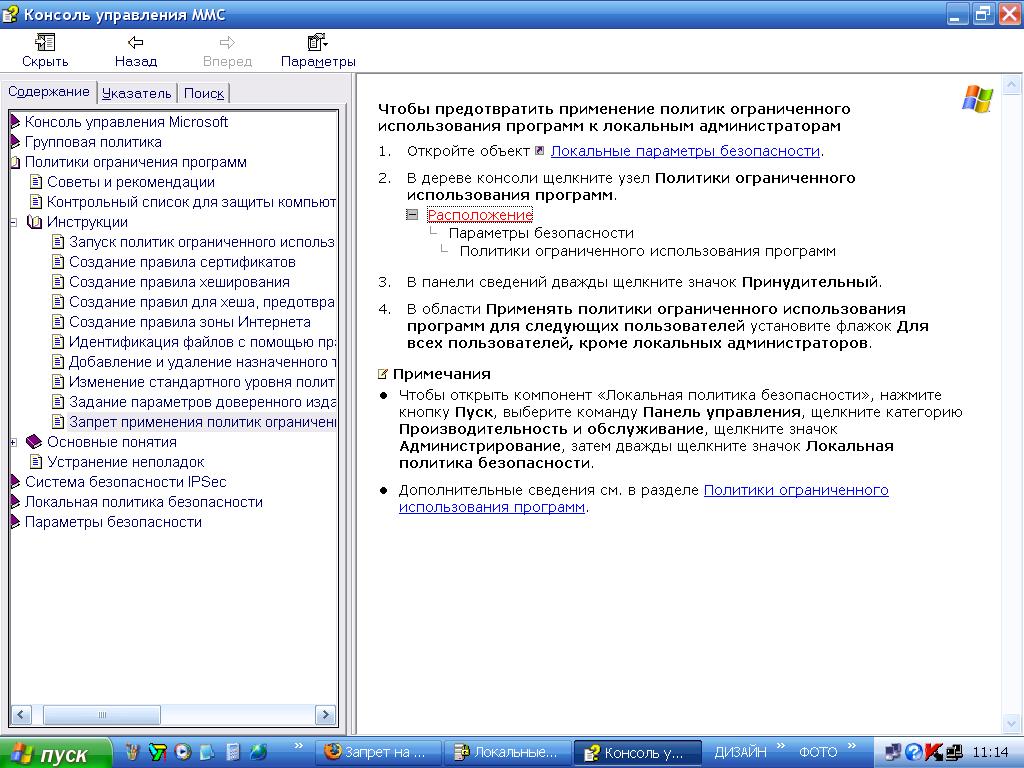Open the Советы и рекомендации page icon
Image resolution: width=1024 pixels, height=768 pixels.
(37, 182)
